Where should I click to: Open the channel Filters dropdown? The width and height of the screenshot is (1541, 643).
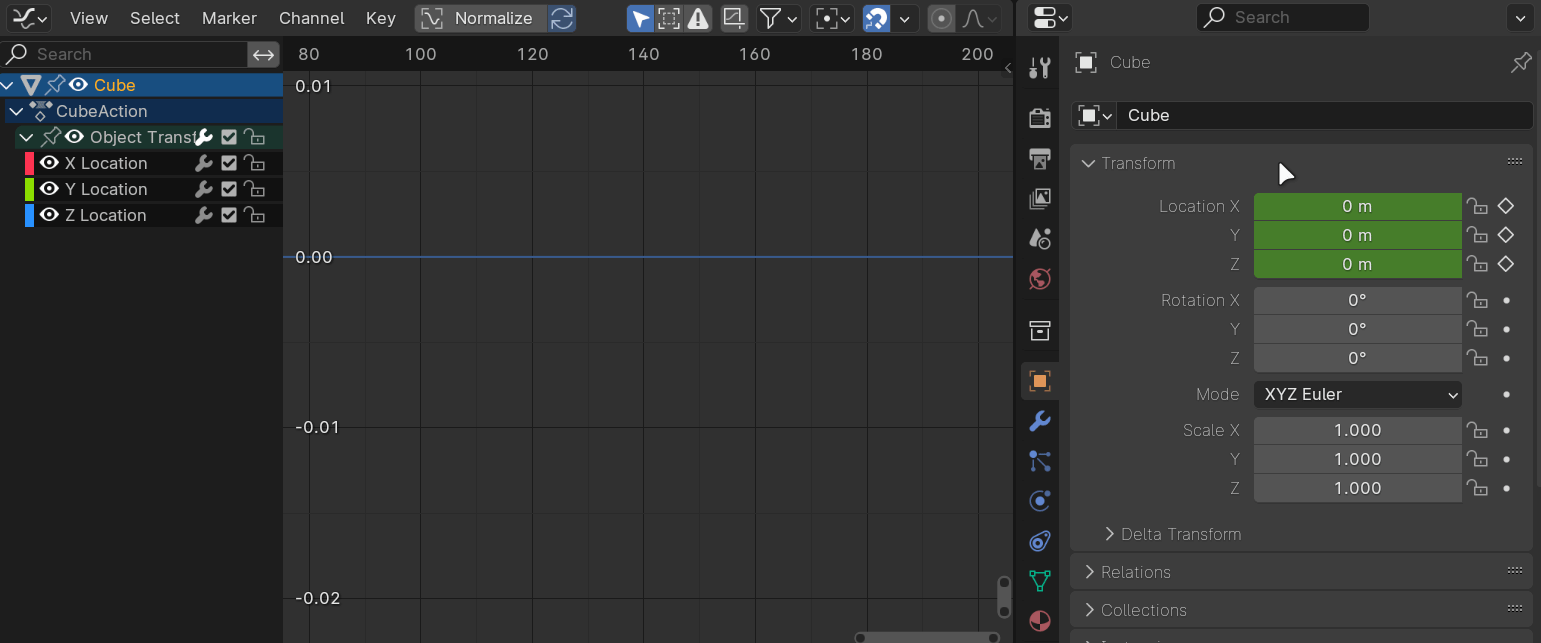point(778,18)
